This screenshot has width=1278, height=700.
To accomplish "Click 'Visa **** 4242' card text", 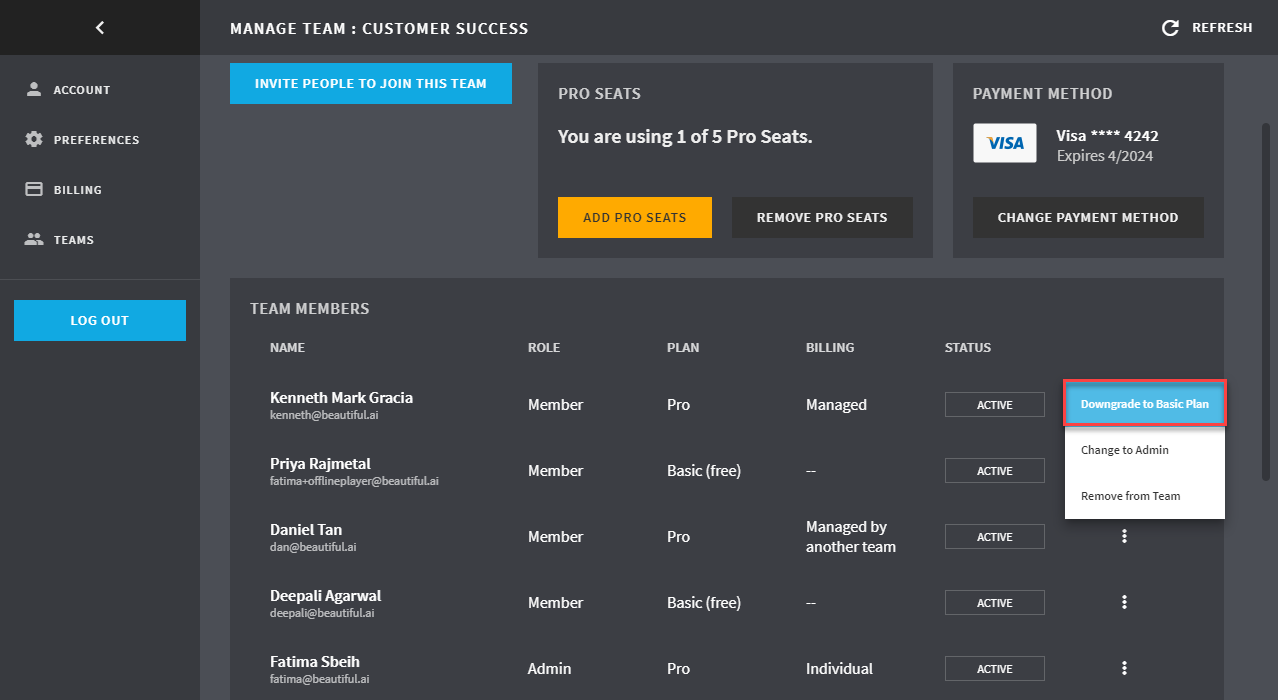I will click(x=1107, y=136).
